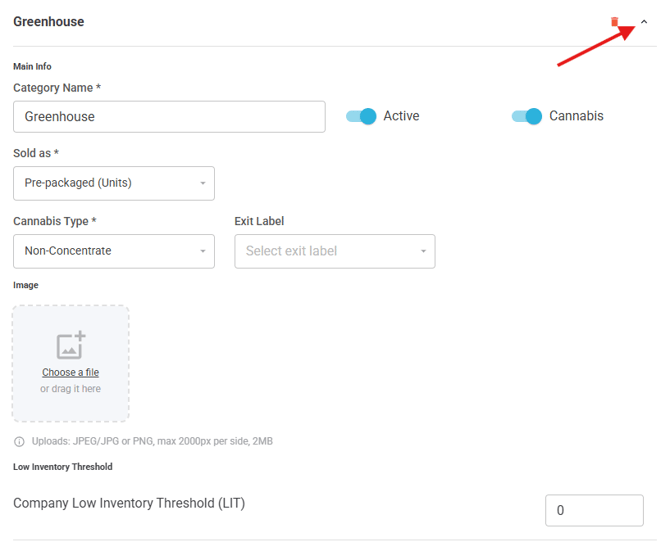Open the Select exit label dropdown
The width and height of the screenshot is (670, 542).
pyautogui.click(x=334, y=251)
